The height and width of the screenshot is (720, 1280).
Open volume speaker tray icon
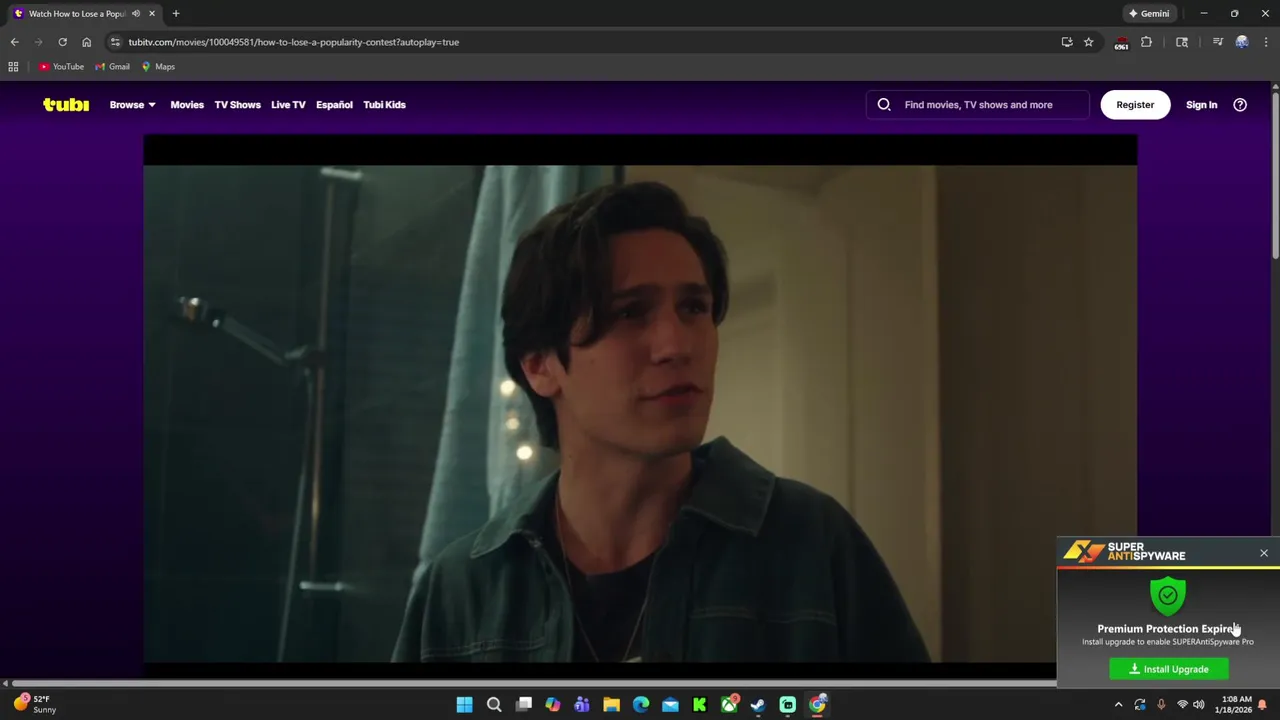click(1199, 705)
